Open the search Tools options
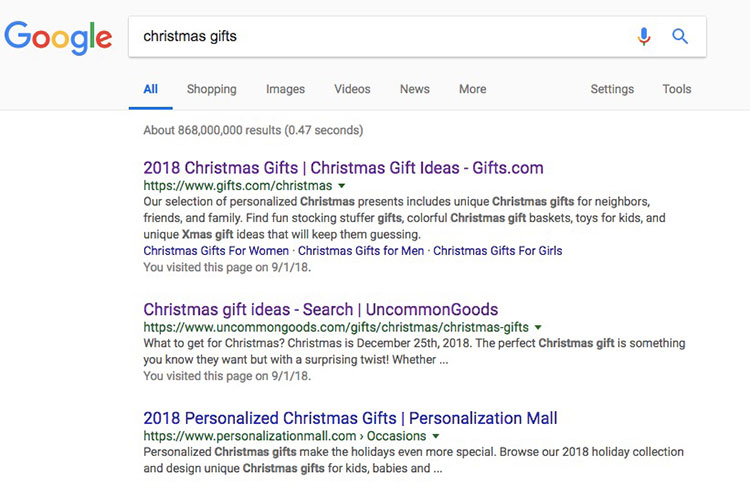The height and width of the screenshot is (487, 750). pos(676,89)
